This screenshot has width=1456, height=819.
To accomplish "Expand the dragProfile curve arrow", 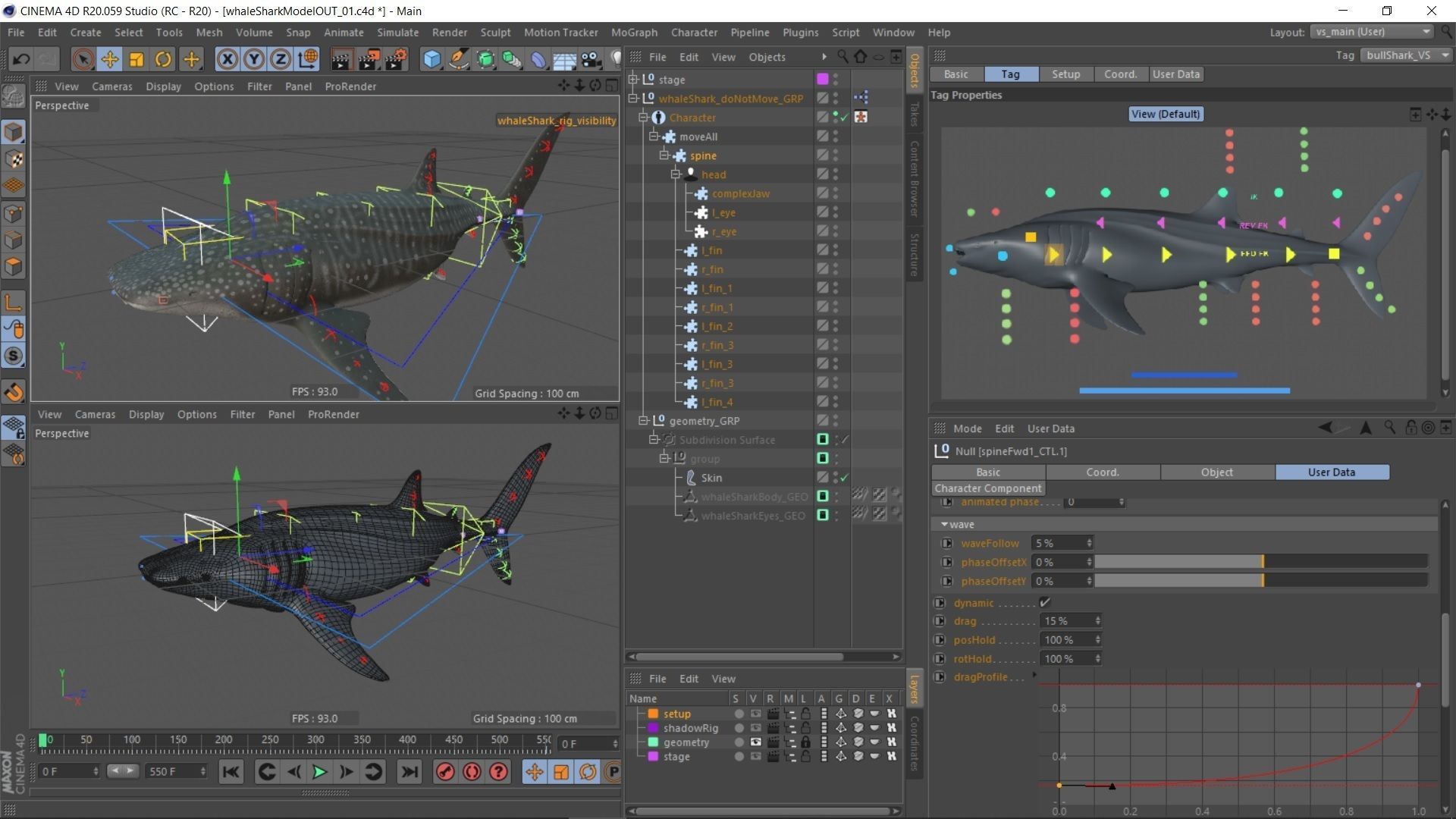I will tap(1034, 675).
